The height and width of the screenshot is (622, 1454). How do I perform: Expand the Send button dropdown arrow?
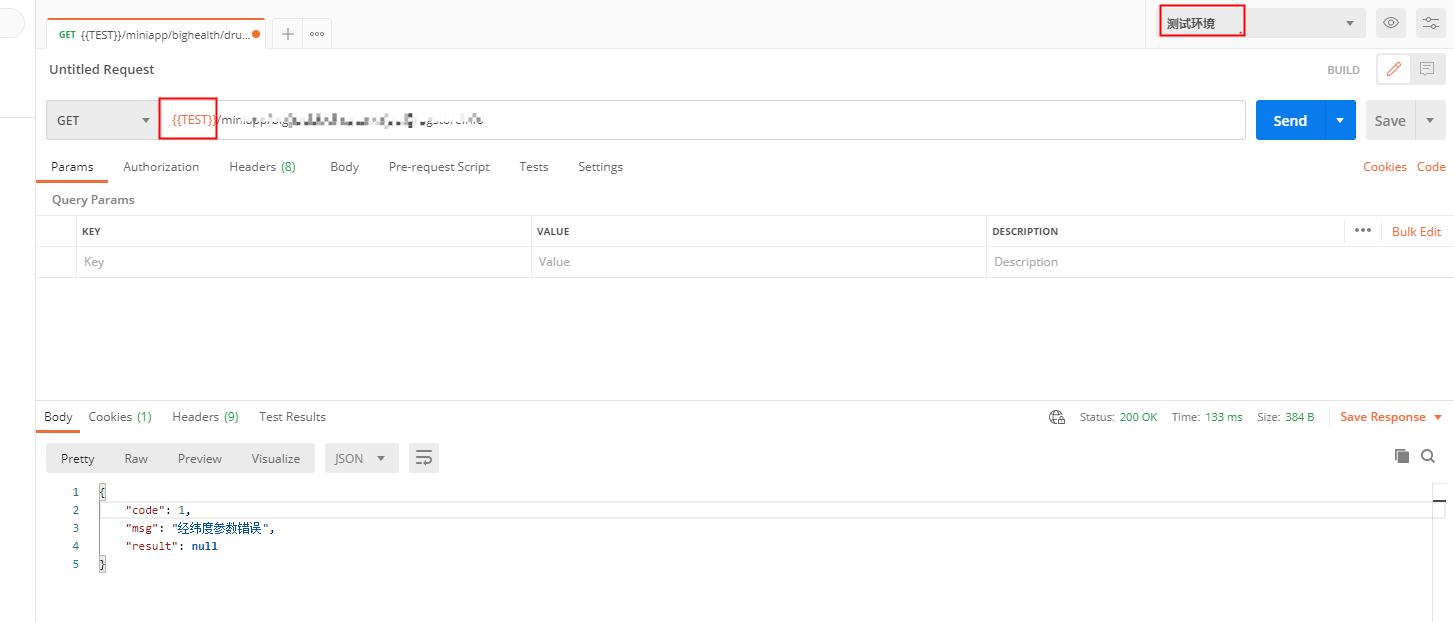(1340, 120)
